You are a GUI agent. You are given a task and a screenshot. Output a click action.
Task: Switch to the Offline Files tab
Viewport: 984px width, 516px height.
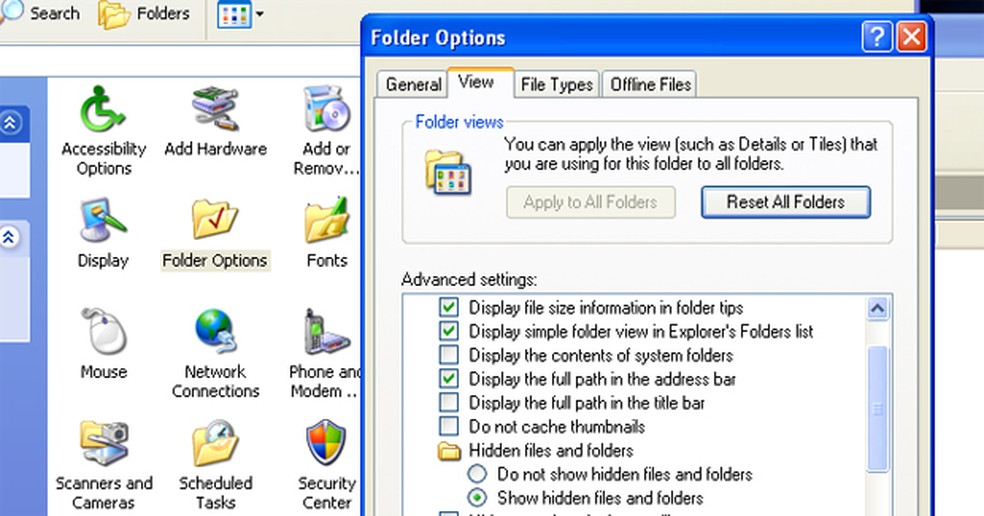pos(650,84)
